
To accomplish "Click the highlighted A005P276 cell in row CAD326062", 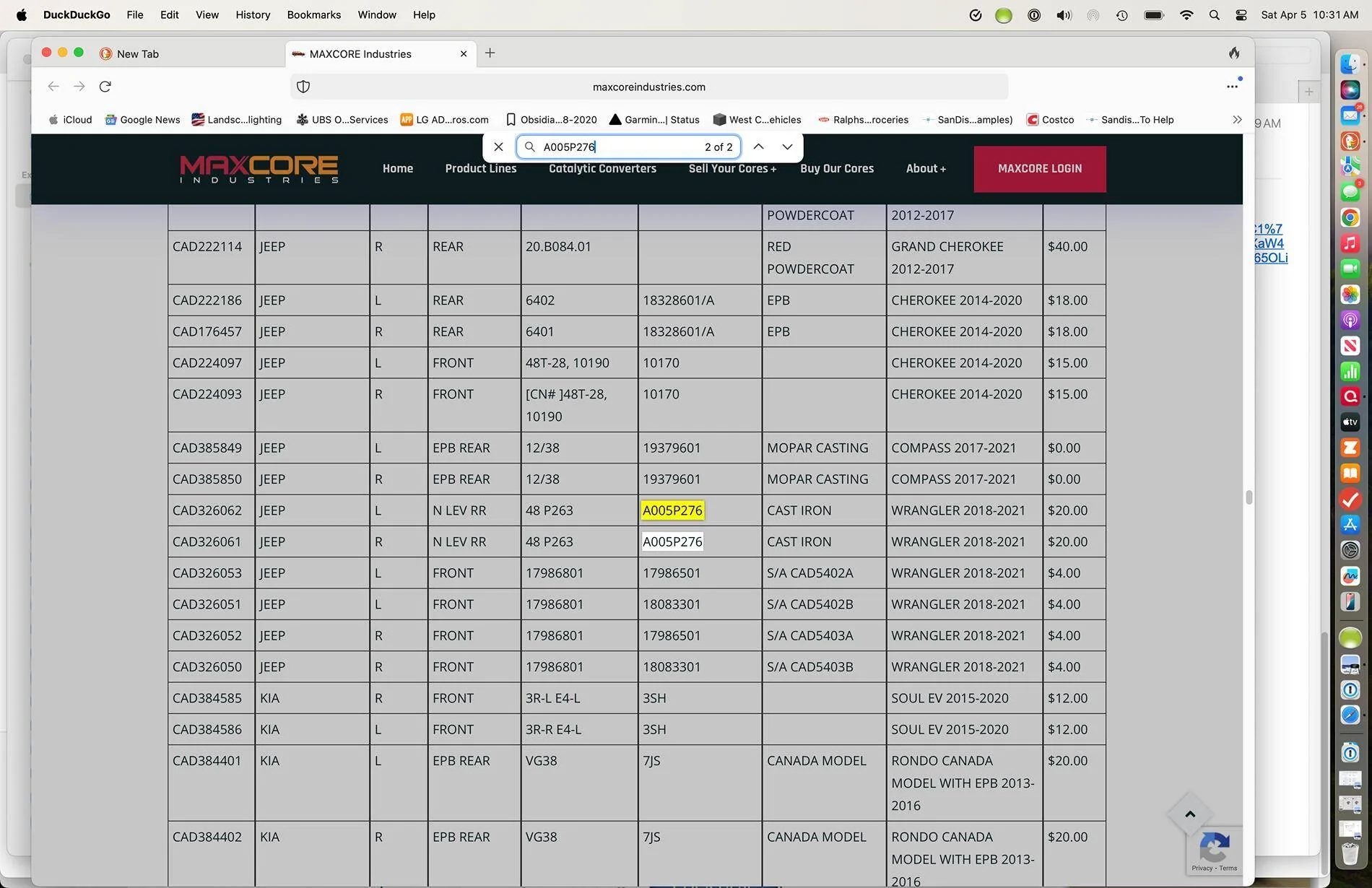I will tap(672, 510).
